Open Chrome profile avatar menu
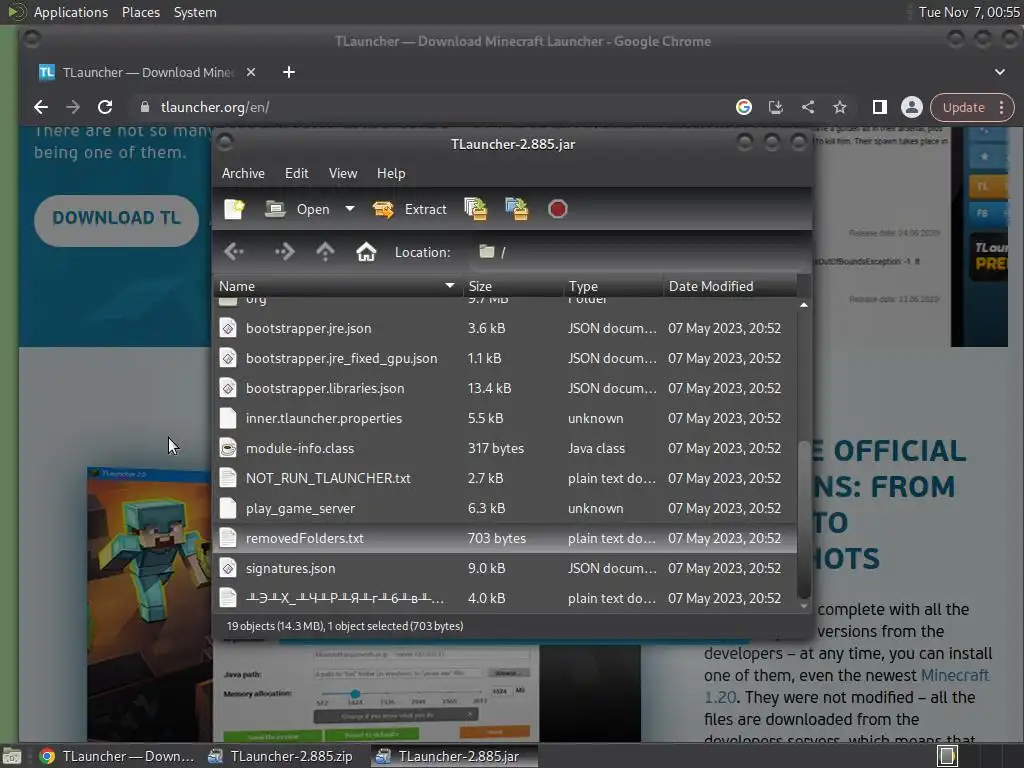 (912, 107)
